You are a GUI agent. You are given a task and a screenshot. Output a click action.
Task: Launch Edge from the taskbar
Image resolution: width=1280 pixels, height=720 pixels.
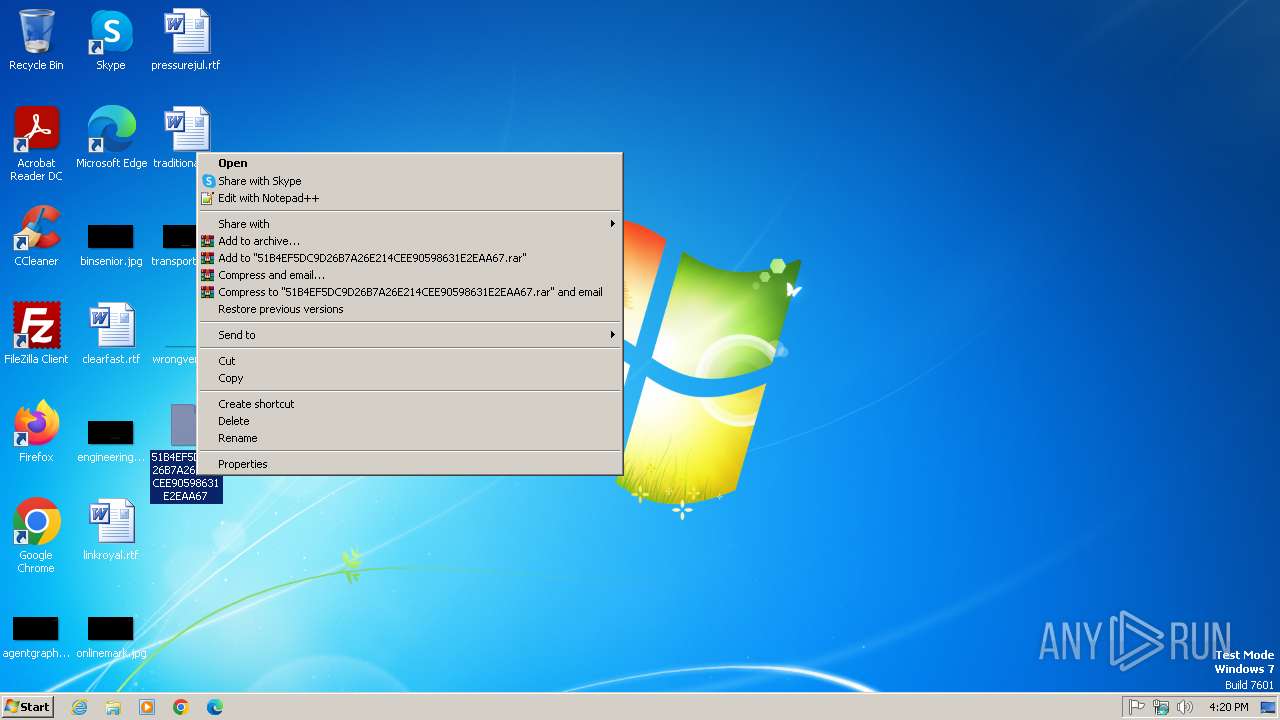pos(215,707)
